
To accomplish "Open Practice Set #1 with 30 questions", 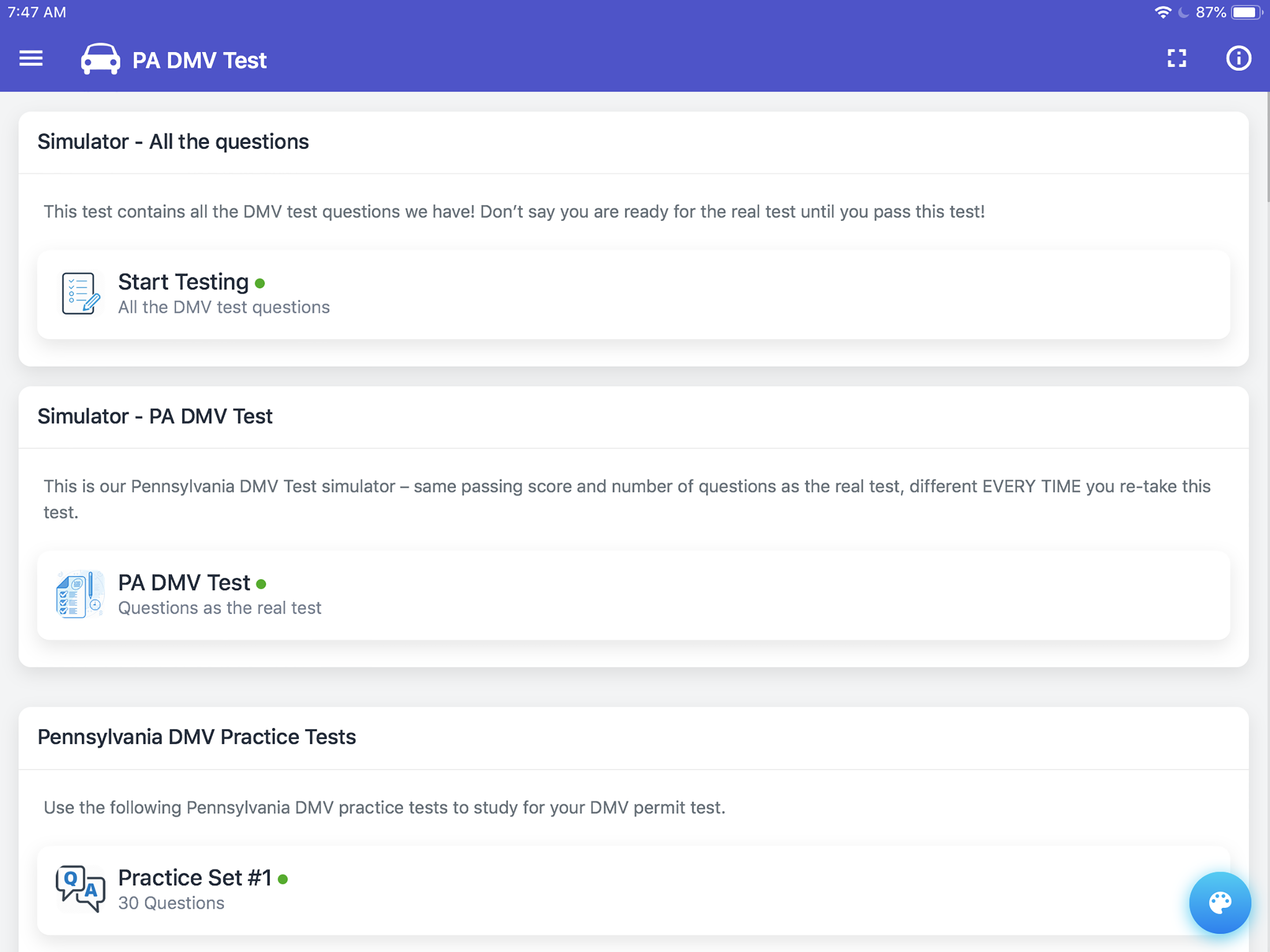I will pos(195,877).
